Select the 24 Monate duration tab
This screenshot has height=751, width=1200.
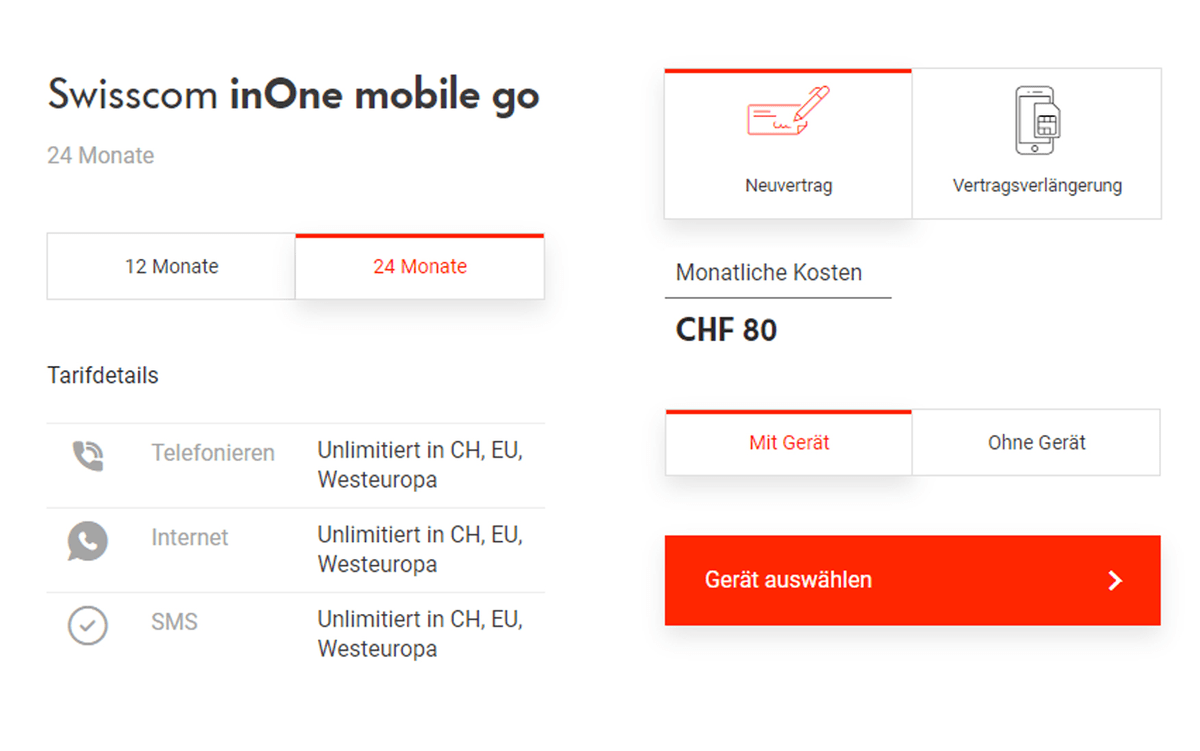point(420,267)
